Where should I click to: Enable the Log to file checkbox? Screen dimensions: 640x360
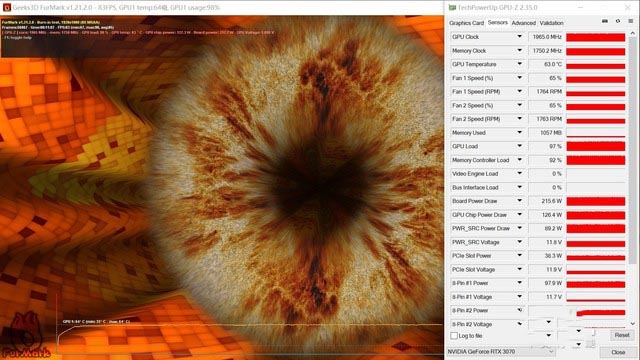coord(454,336)
